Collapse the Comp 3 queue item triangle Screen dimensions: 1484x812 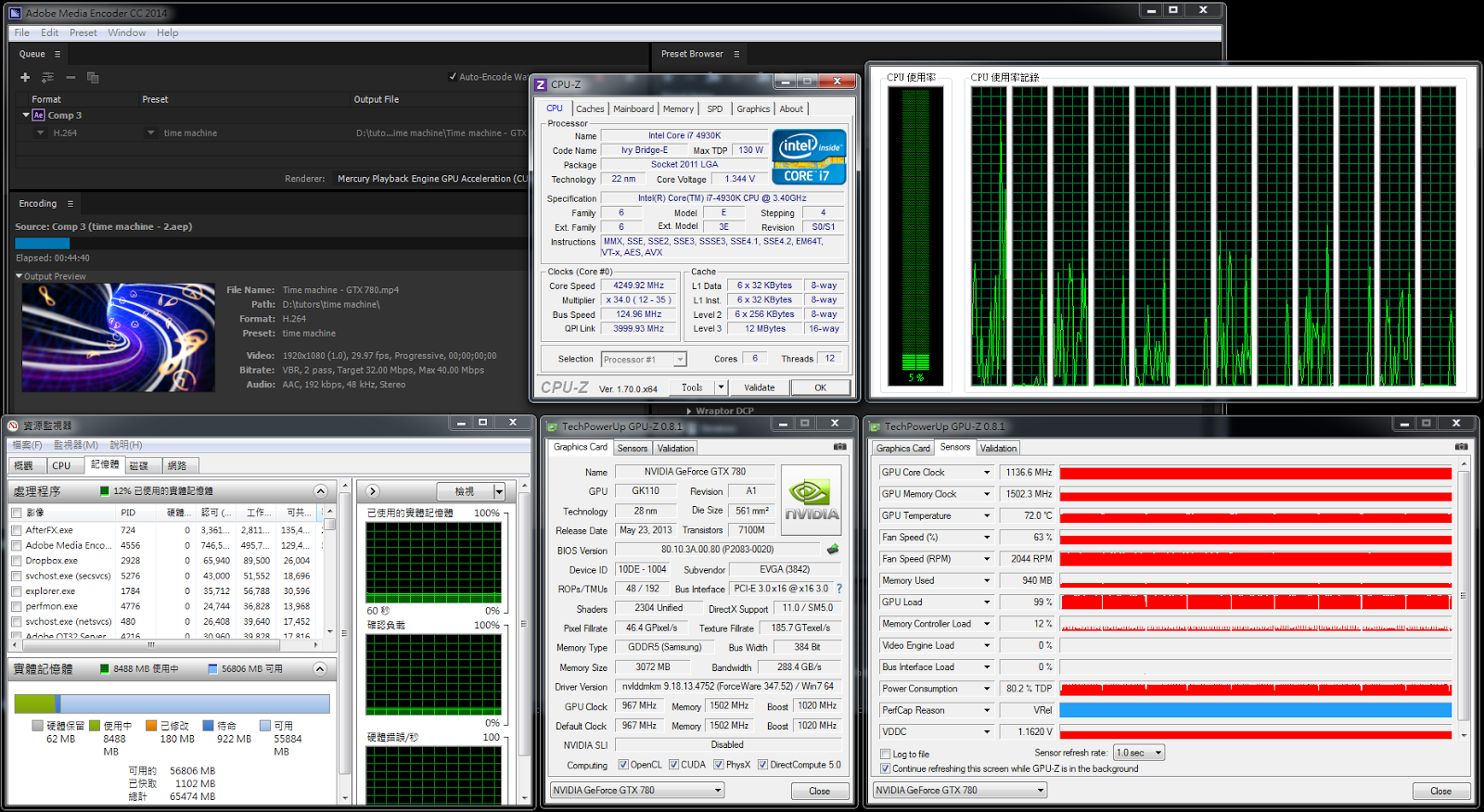pyautogui.click(x=26, y=115)
